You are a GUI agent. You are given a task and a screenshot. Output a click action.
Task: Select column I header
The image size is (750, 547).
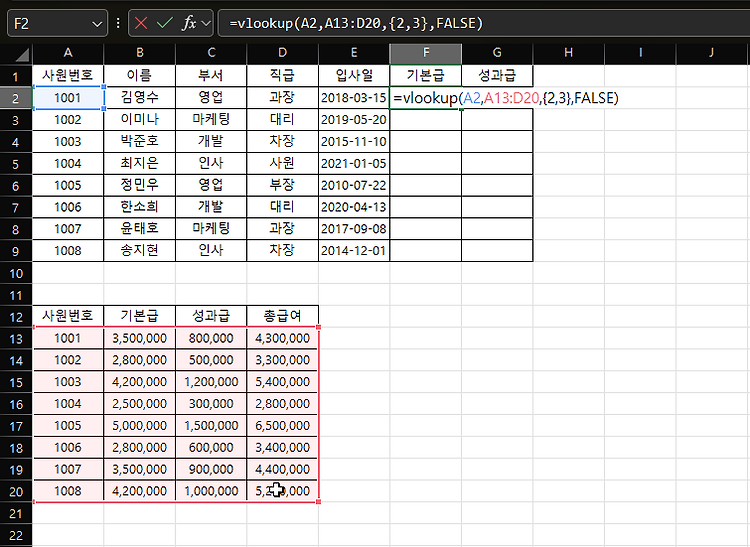[x=640, y=53]
